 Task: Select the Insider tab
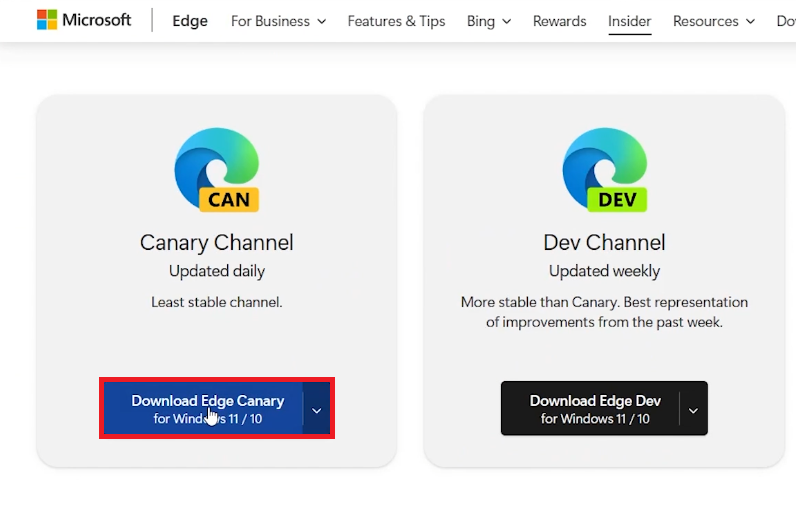629,21
